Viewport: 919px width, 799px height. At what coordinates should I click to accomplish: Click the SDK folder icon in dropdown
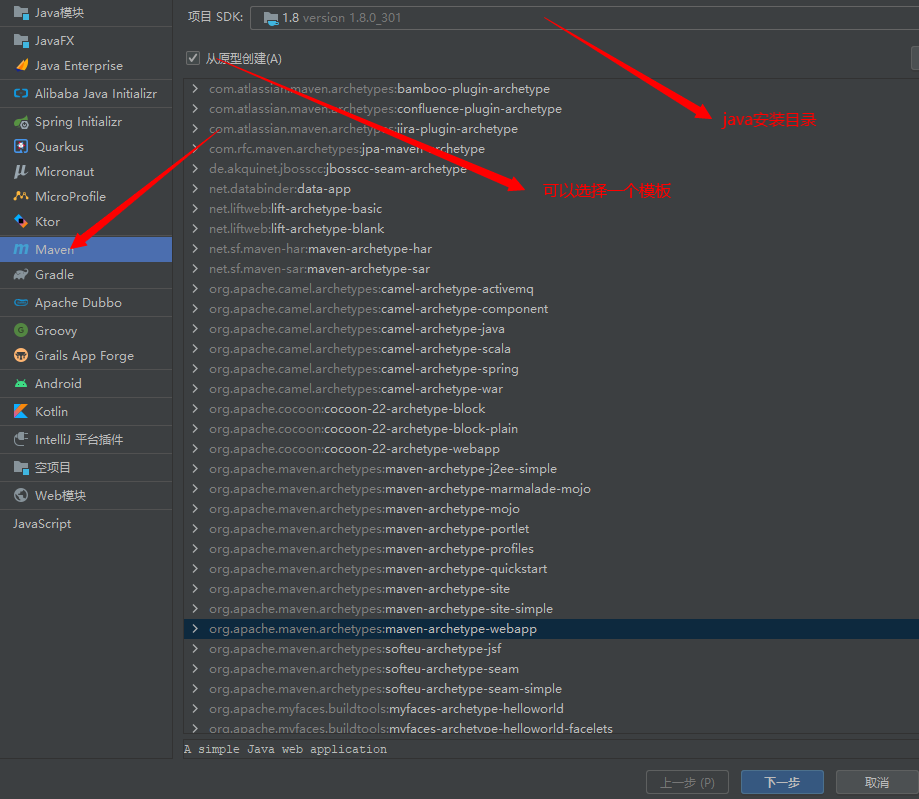[x=271, y=18]
